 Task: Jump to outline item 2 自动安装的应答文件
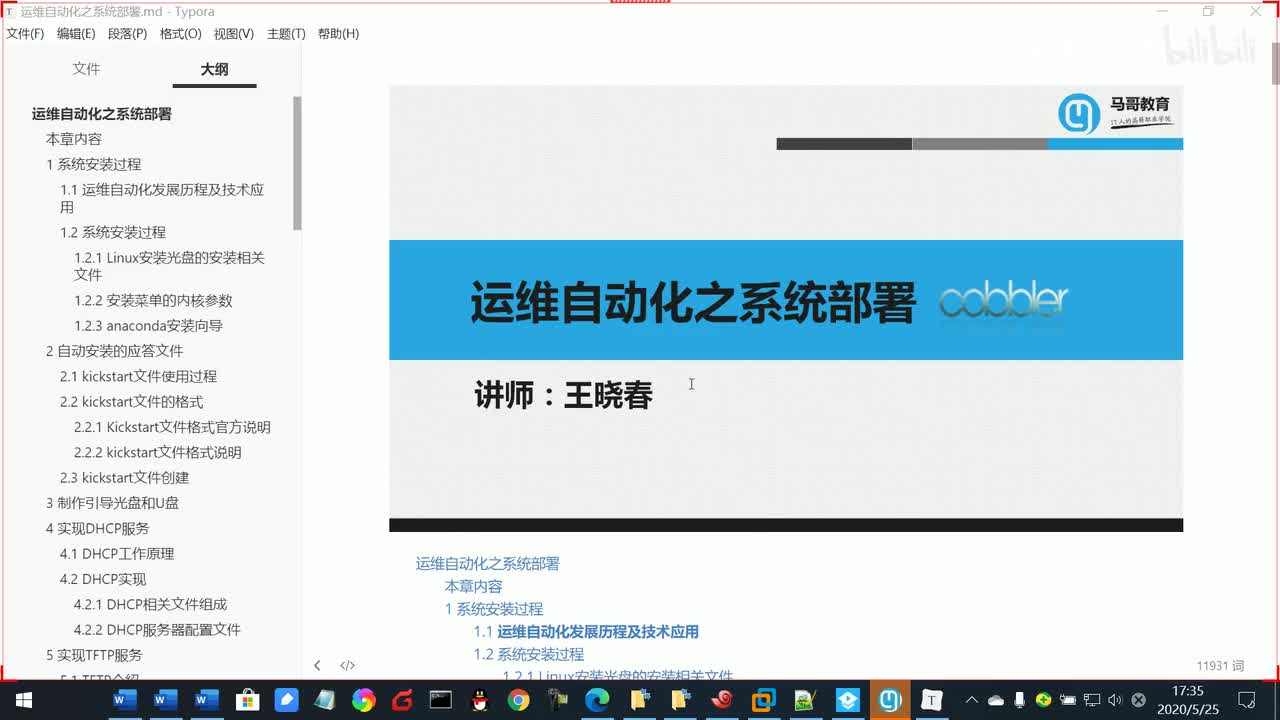[115, 351]
